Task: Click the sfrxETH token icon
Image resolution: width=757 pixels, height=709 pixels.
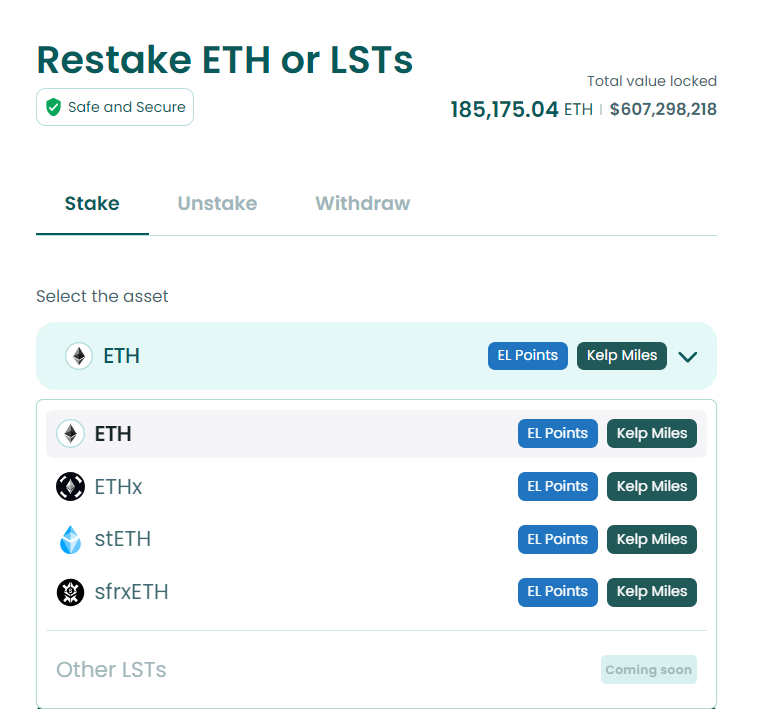Action: (70, 592)
